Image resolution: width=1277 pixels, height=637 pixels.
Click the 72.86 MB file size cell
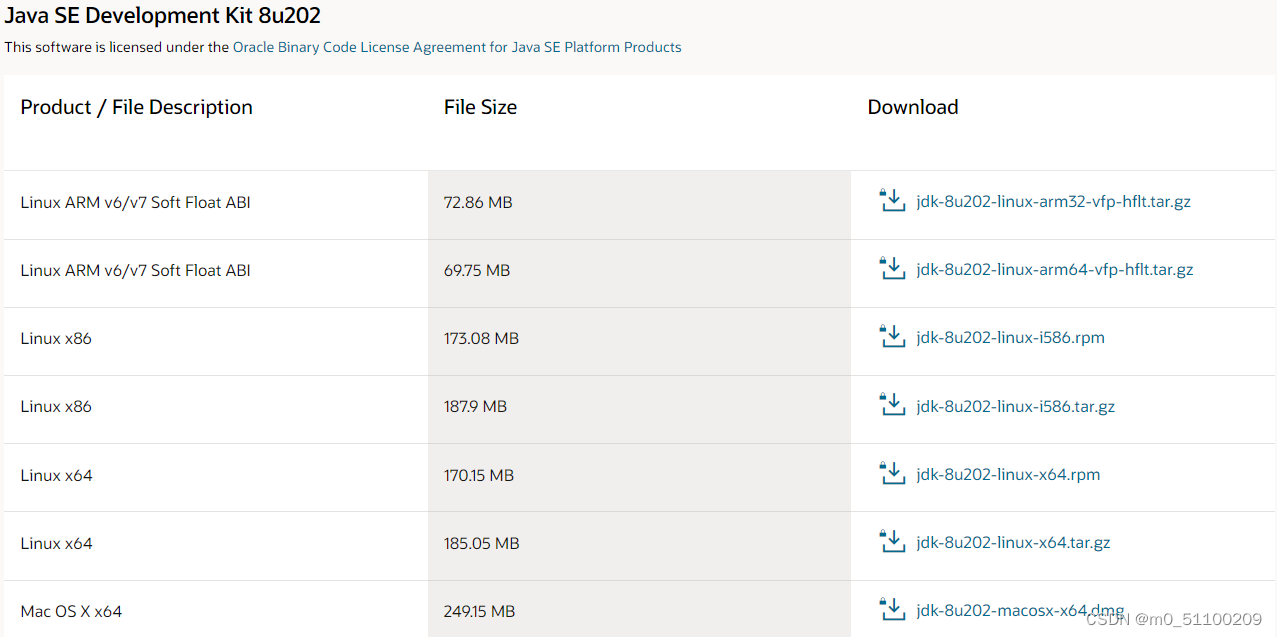click(640, 205)
